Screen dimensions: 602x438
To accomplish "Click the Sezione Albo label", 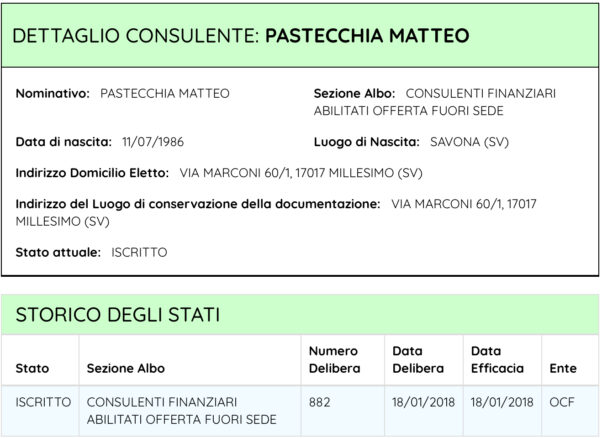I will tap(354, 93).
